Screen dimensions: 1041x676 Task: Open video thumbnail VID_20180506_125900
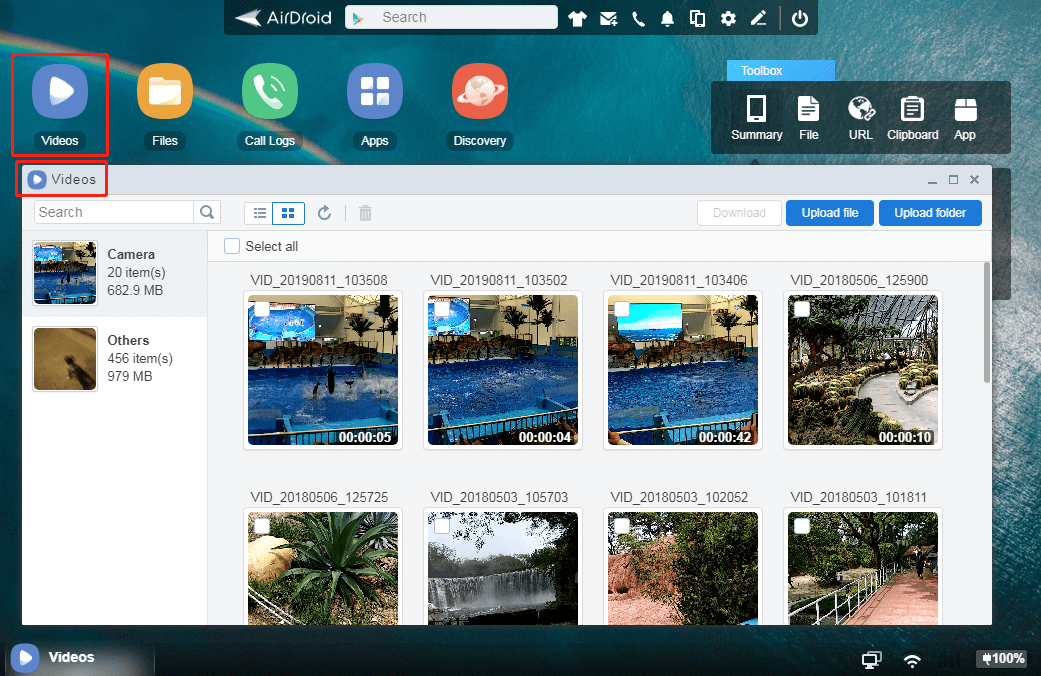(x=862, y=370)
